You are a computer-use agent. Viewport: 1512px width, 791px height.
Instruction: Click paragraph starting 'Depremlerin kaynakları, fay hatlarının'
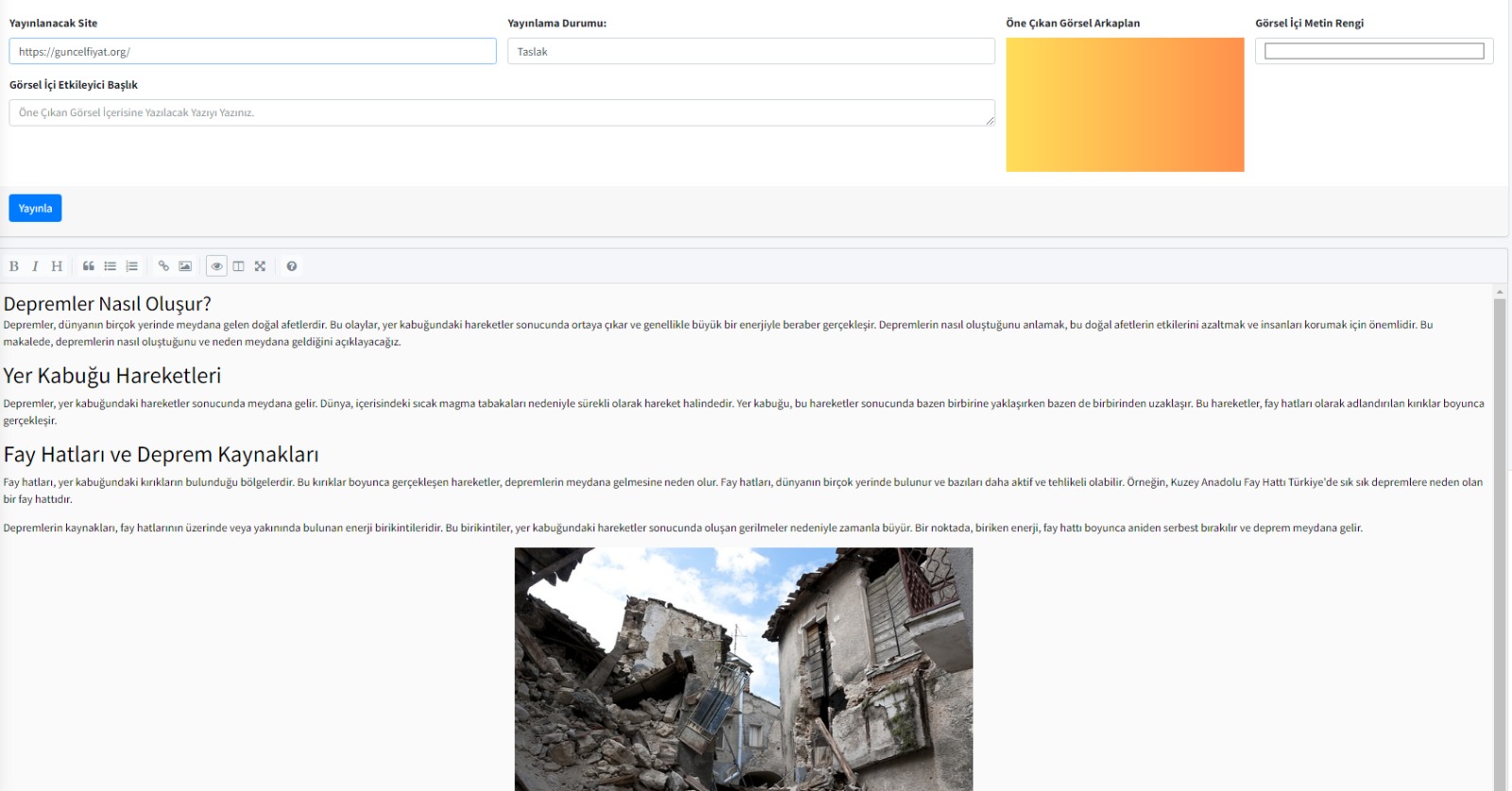(682, 527)
